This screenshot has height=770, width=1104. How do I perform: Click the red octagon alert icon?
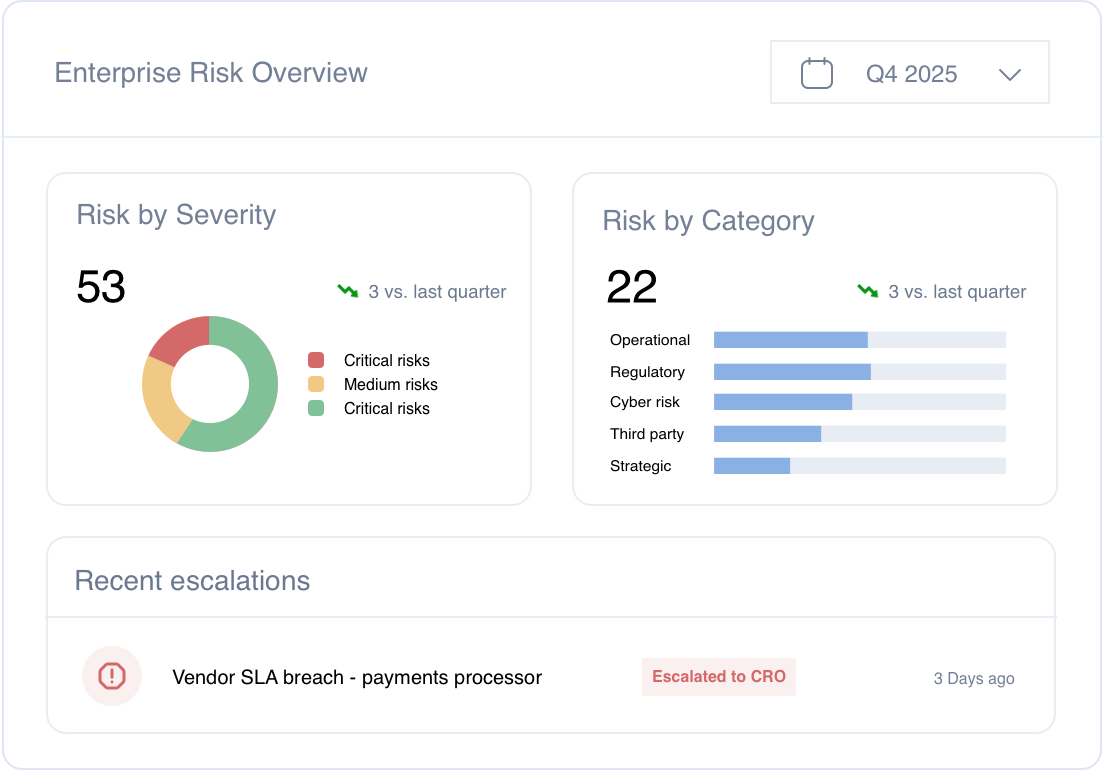click(x=112, y=677)
